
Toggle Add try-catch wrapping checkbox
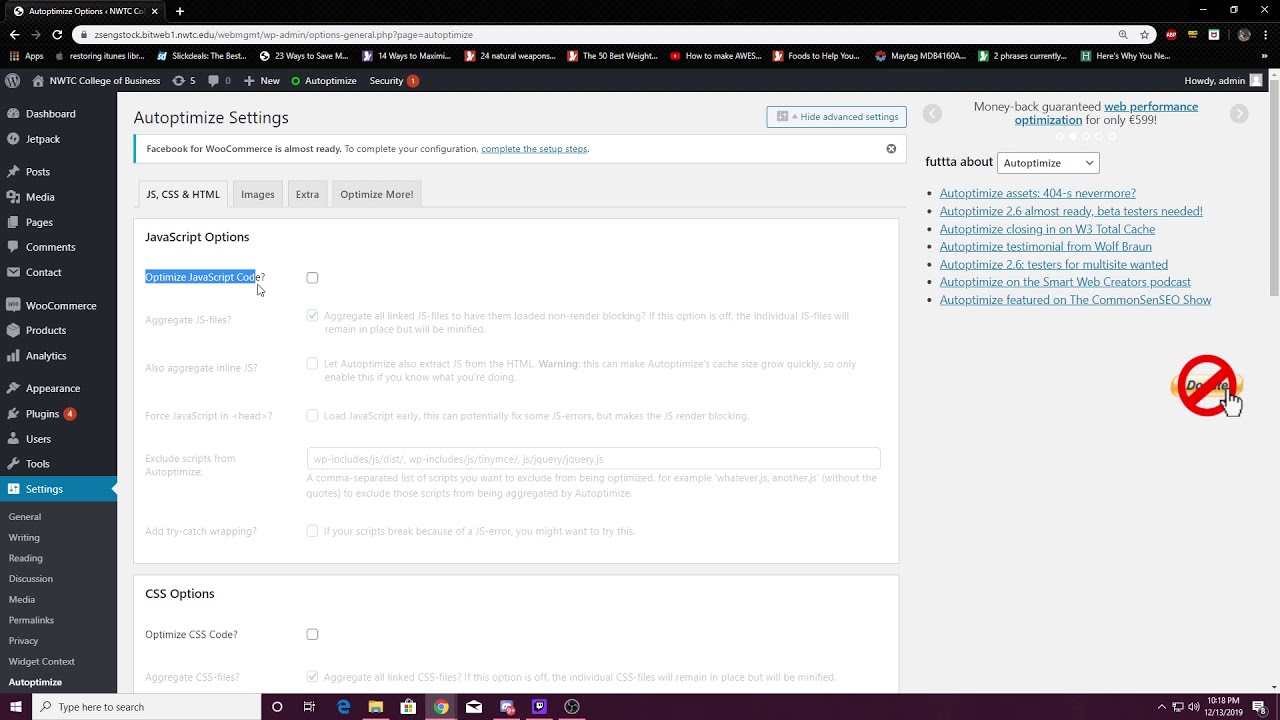coord(312,531)
